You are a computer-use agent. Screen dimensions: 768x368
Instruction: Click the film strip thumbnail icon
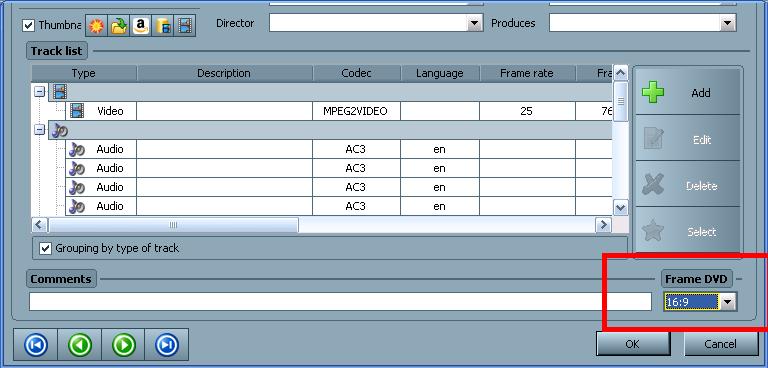tap(185, 25)
